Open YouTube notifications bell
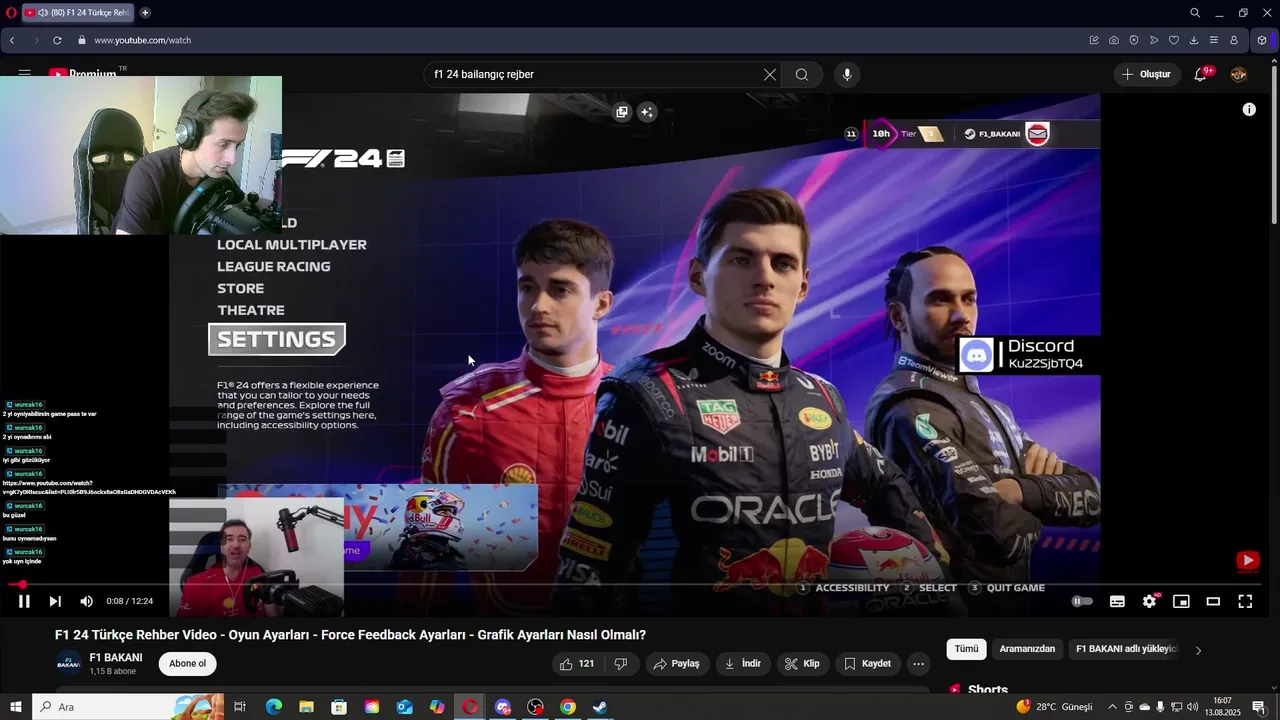Viewport: 1280px width, 720px height. coord(1200,74)
